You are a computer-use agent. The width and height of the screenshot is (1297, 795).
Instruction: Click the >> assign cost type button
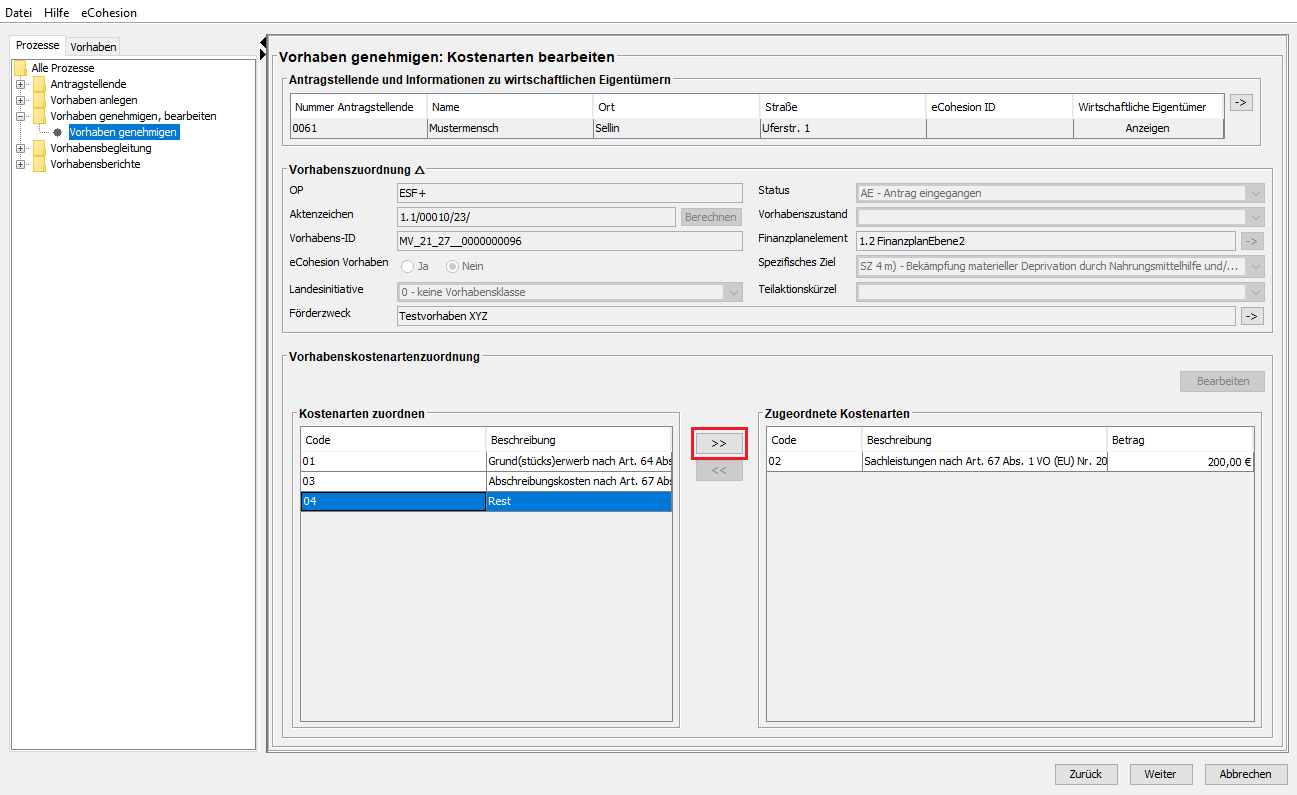(719, 443)
